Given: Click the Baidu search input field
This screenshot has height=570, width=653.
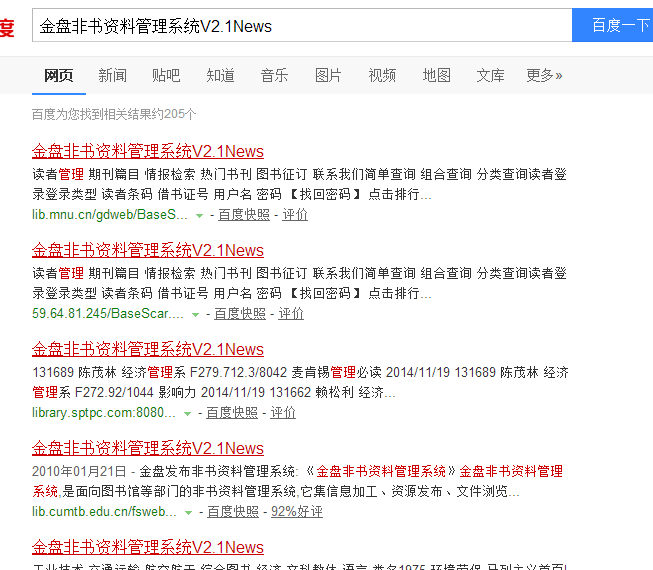Looking at the screenshot, I should (x=302, y=25).
